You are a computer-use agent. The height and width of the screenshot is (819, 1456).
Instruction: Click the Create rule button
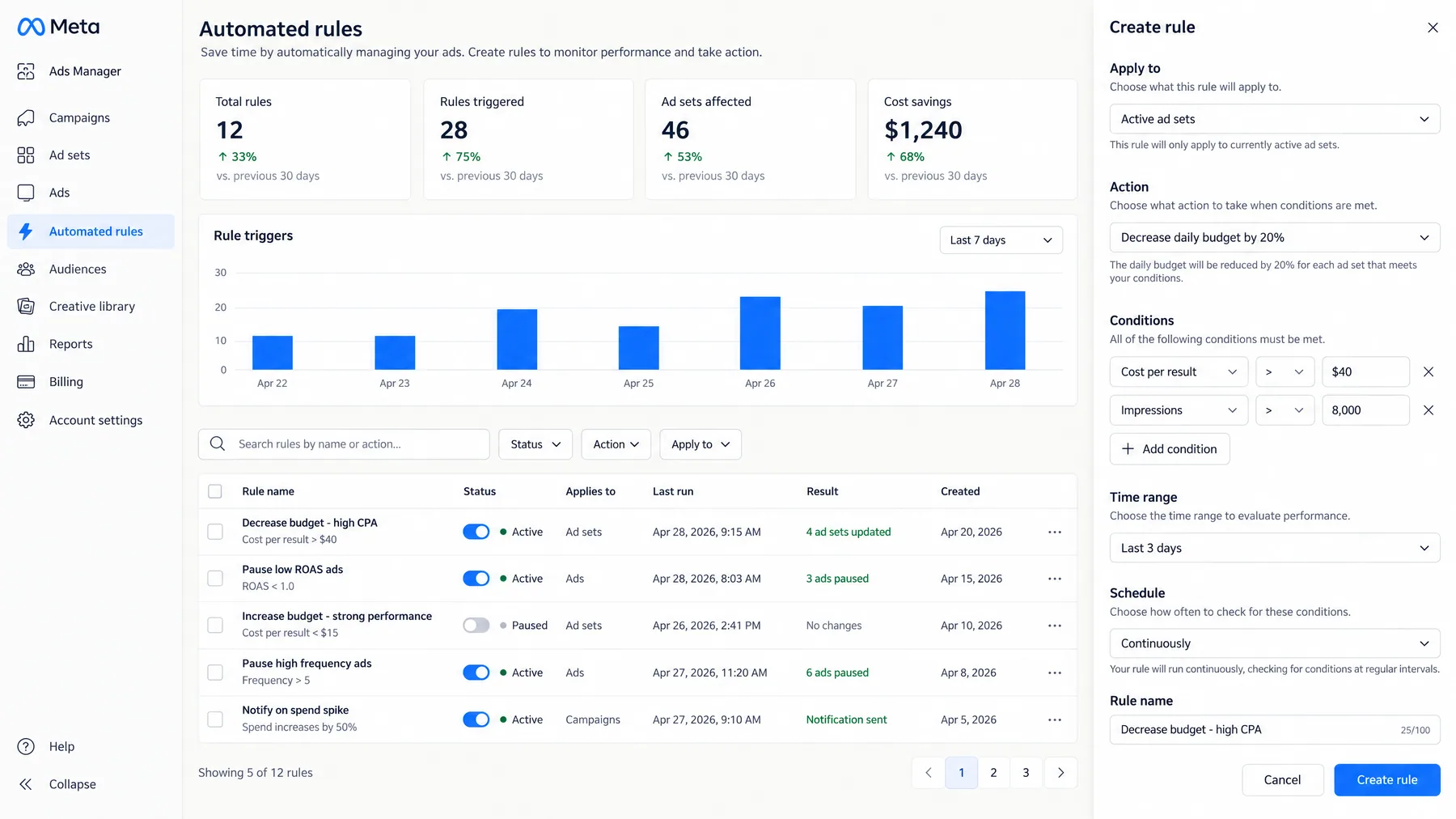point(1387,780)
